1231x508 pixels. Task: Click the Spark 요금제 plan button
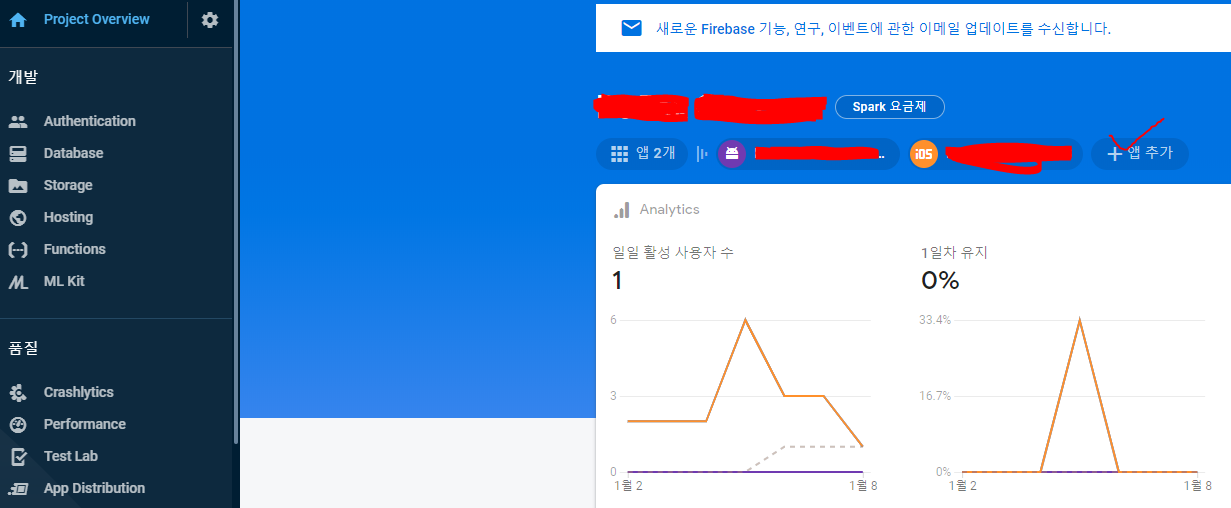click(x=890, y=107)
